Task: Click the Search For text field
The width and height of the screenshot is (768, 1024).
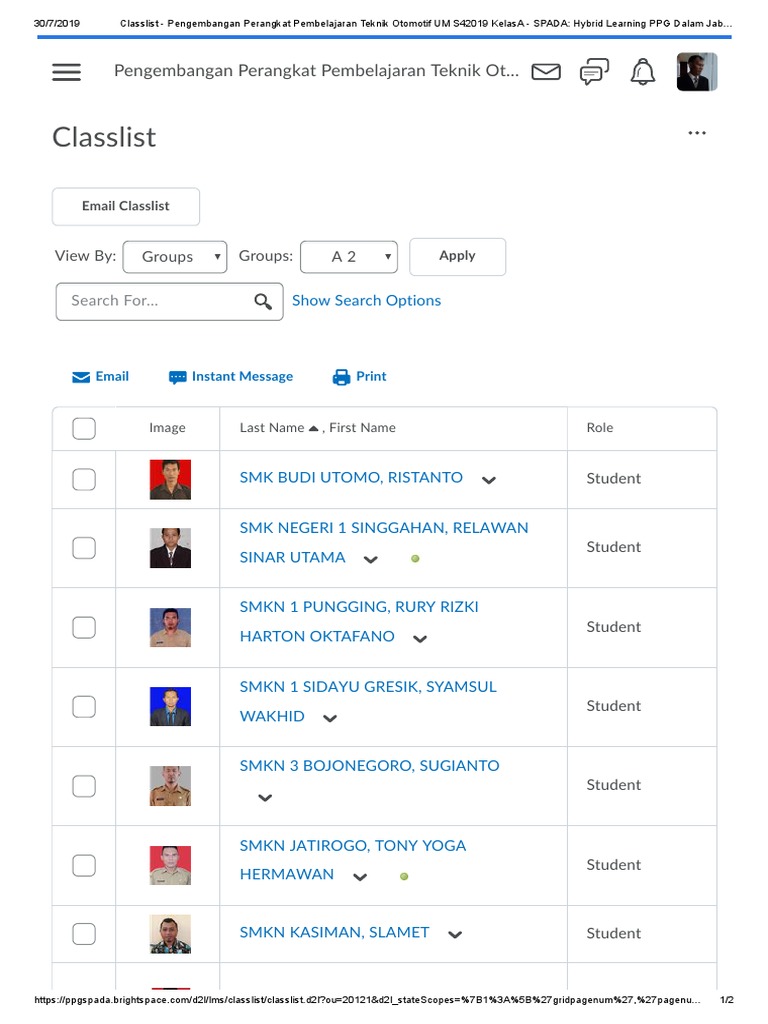Action: [x=155, y=301]
